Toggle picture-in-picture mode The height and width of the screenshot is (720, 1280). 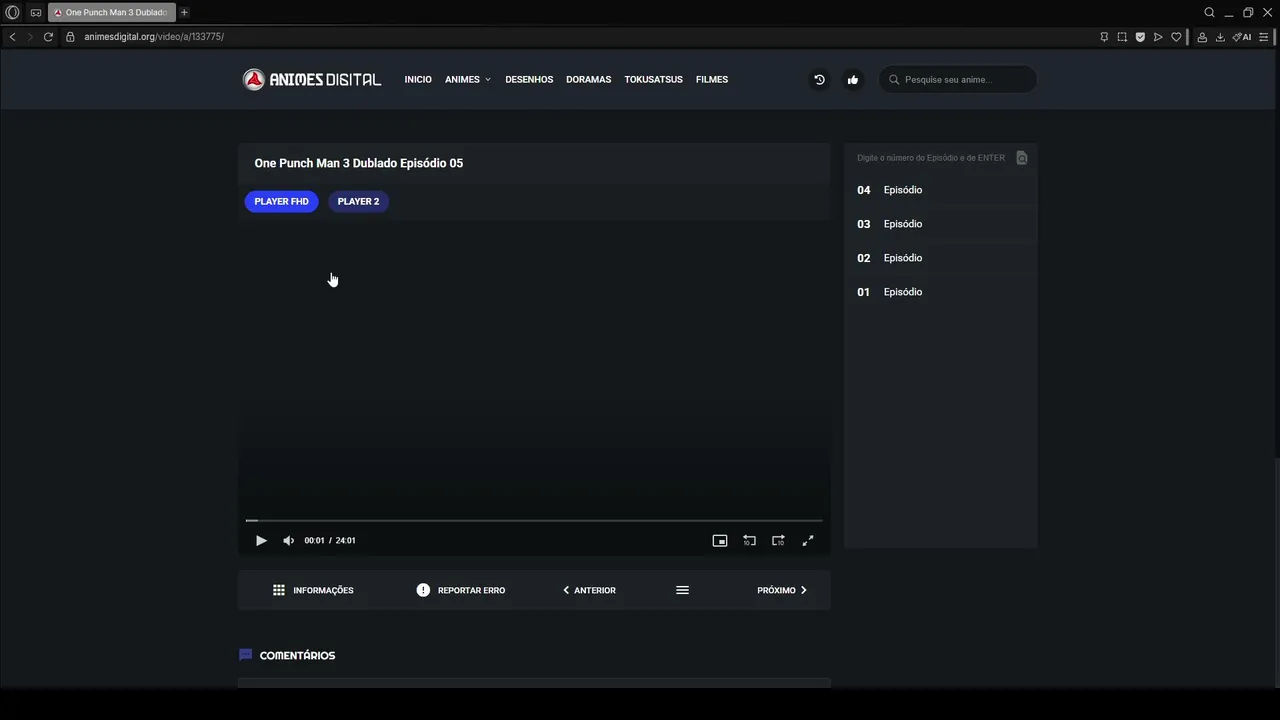719,541
